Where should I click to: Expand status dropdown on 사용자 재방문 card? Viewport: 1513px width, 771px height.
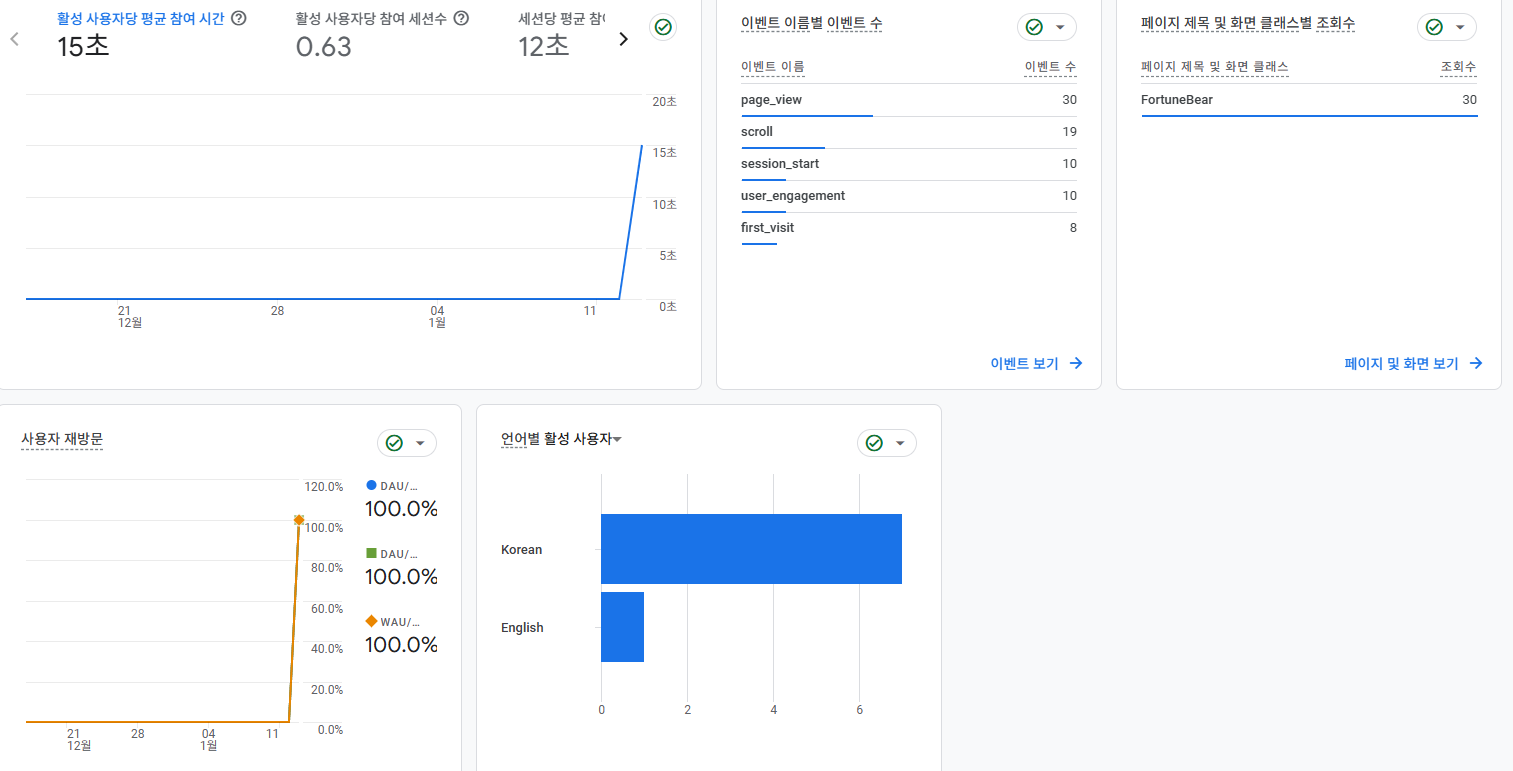[419, 443]
